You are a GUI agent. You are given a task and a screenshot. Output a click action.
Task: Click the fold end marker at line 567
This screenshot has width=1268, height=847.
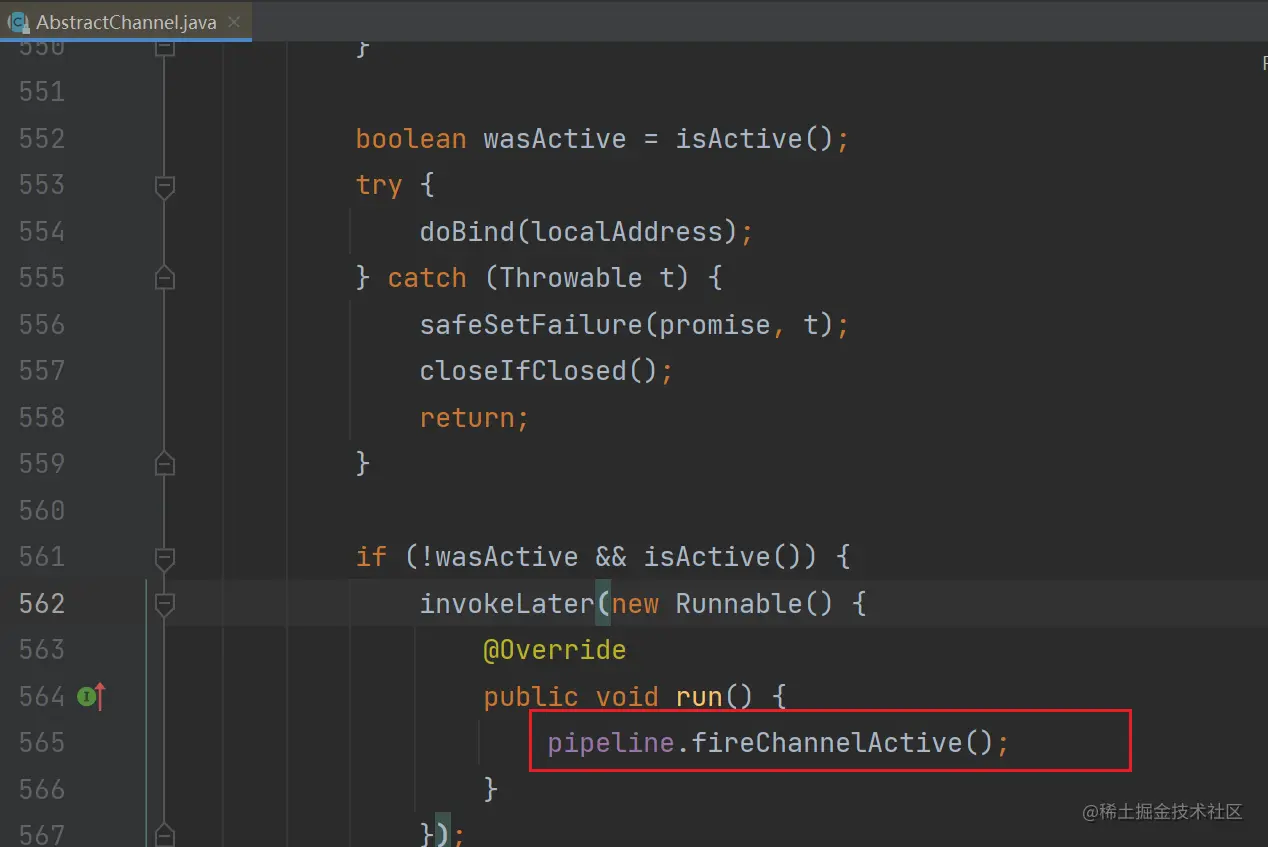tap(165, 834)
